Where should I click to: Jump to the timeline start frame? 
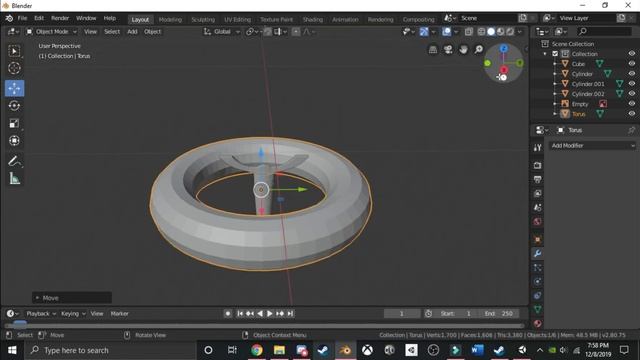point(240,313)
